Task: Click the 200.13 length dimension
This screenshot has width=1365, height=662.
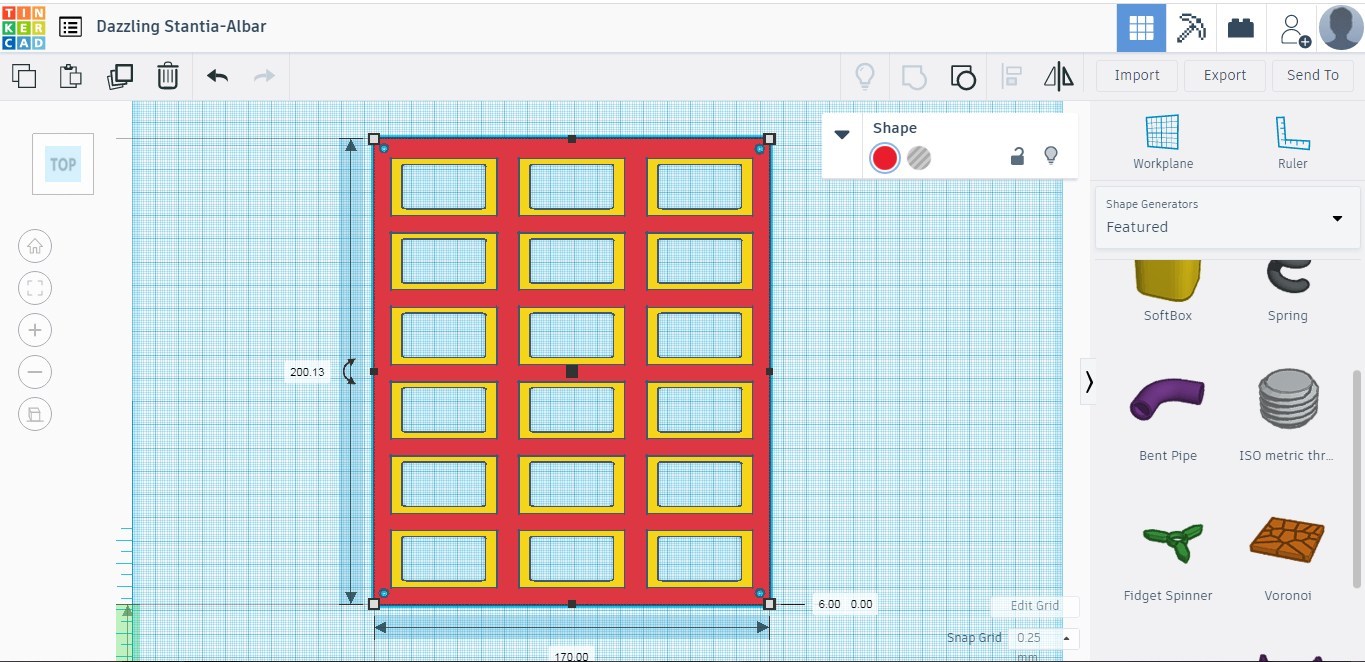Action: (307, 372)
